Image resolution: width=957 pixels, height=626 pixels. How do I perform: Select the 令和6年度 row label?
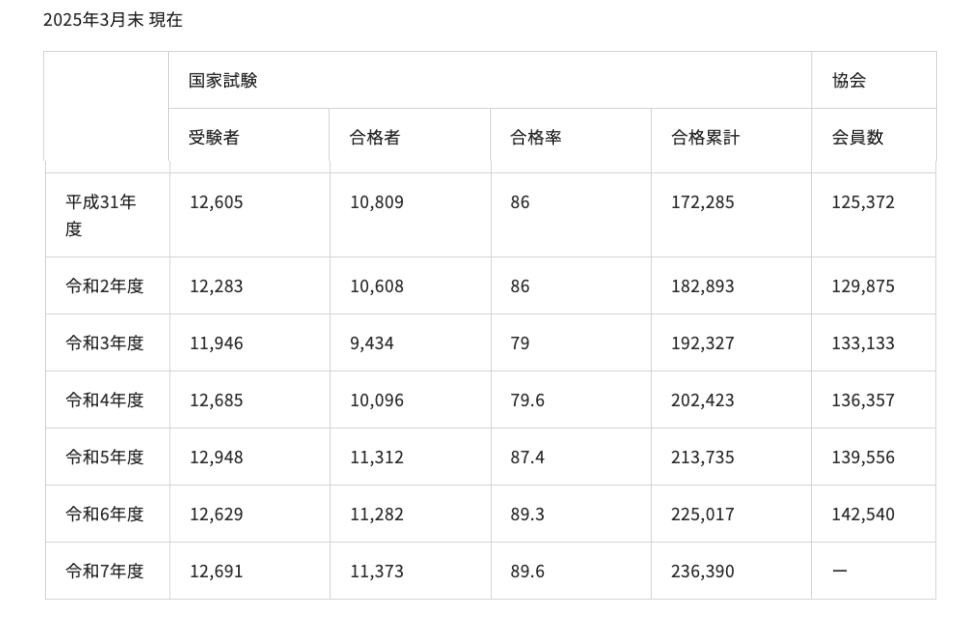(105, 514)
